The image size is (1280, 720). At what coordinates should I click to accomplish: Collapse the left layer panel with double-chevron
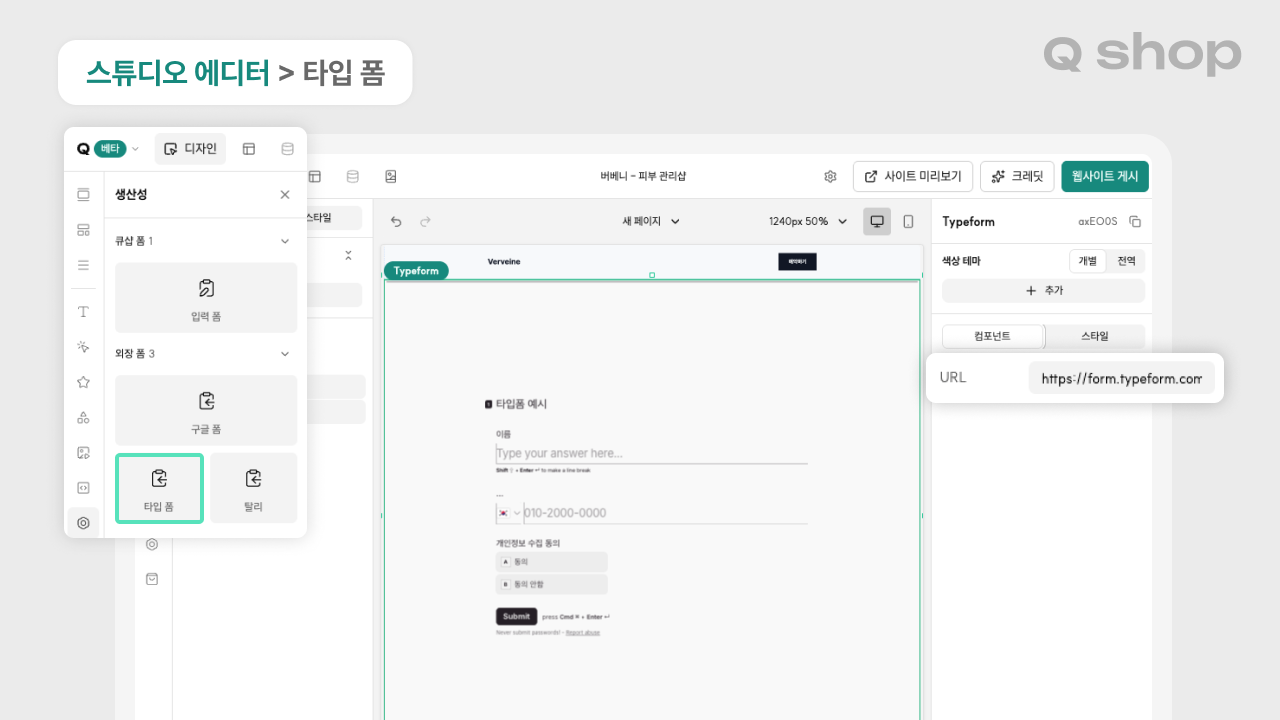point(348,255)
